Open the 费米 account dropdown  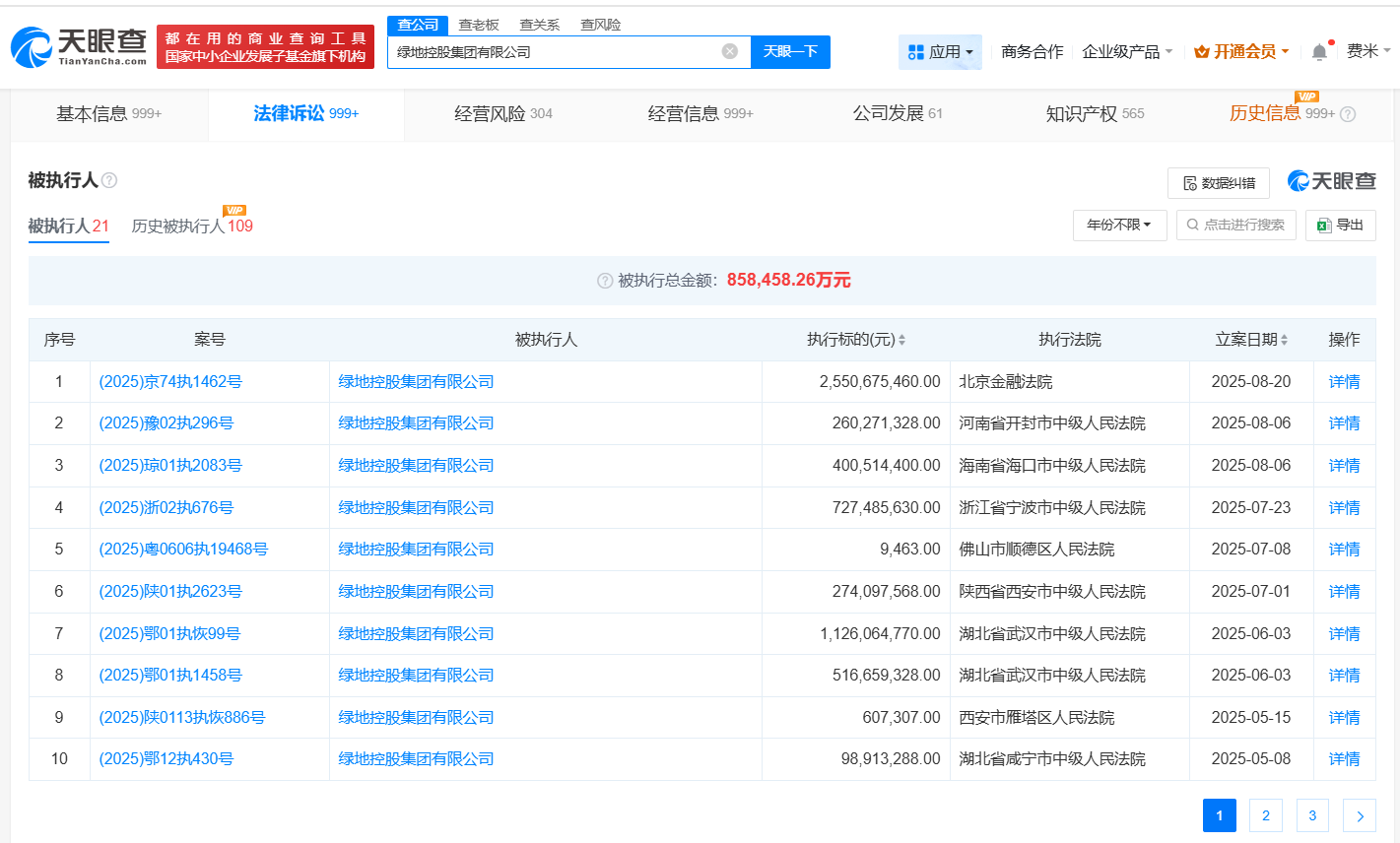click(1366, 50)
